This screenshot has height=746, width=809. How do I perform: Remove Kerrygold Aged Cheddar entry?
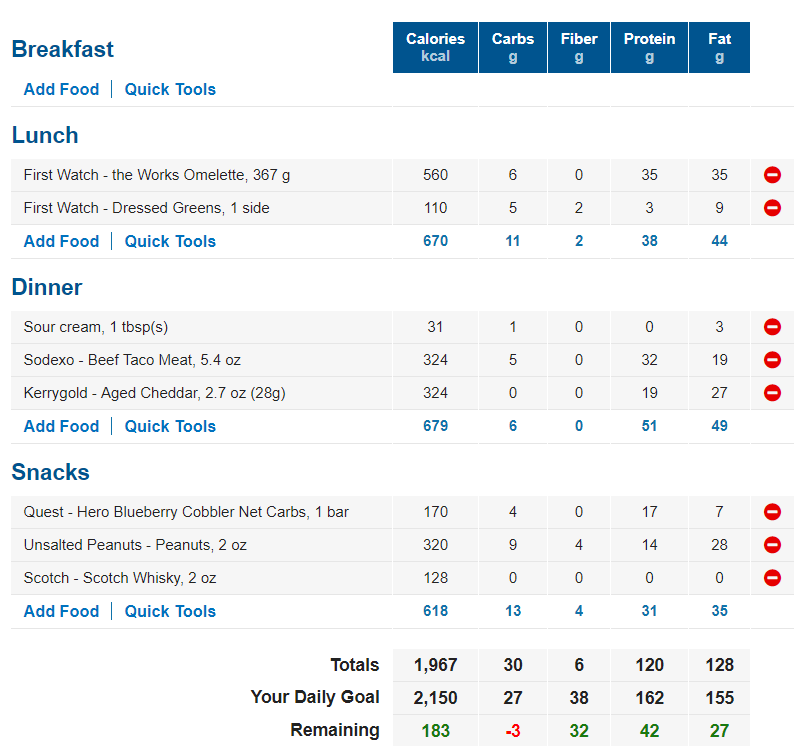772,393
